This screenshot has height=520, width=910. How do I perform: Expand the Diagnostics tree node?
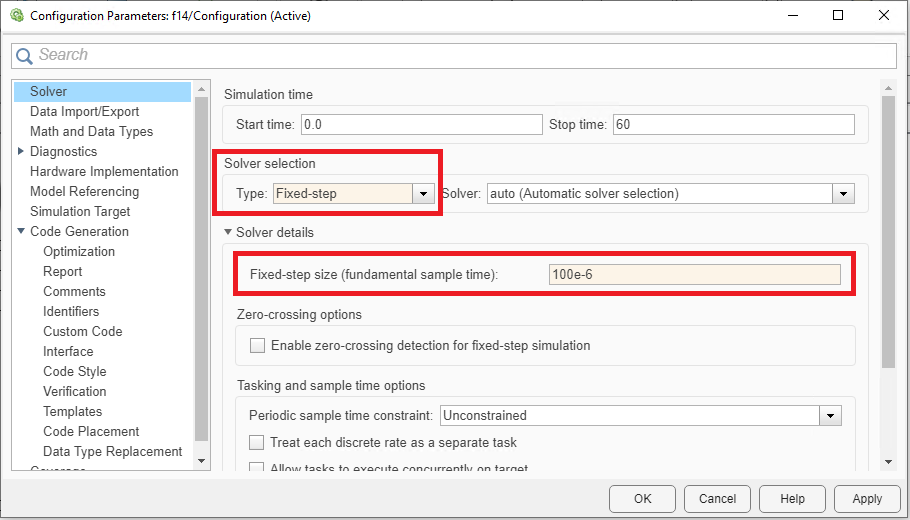tap(21, 151)
